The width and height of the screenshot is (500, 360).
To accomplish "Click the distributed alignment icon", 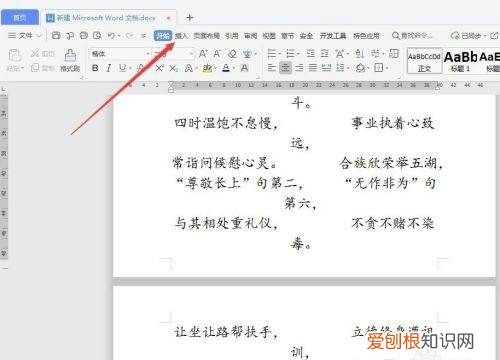I will point(326,68).
